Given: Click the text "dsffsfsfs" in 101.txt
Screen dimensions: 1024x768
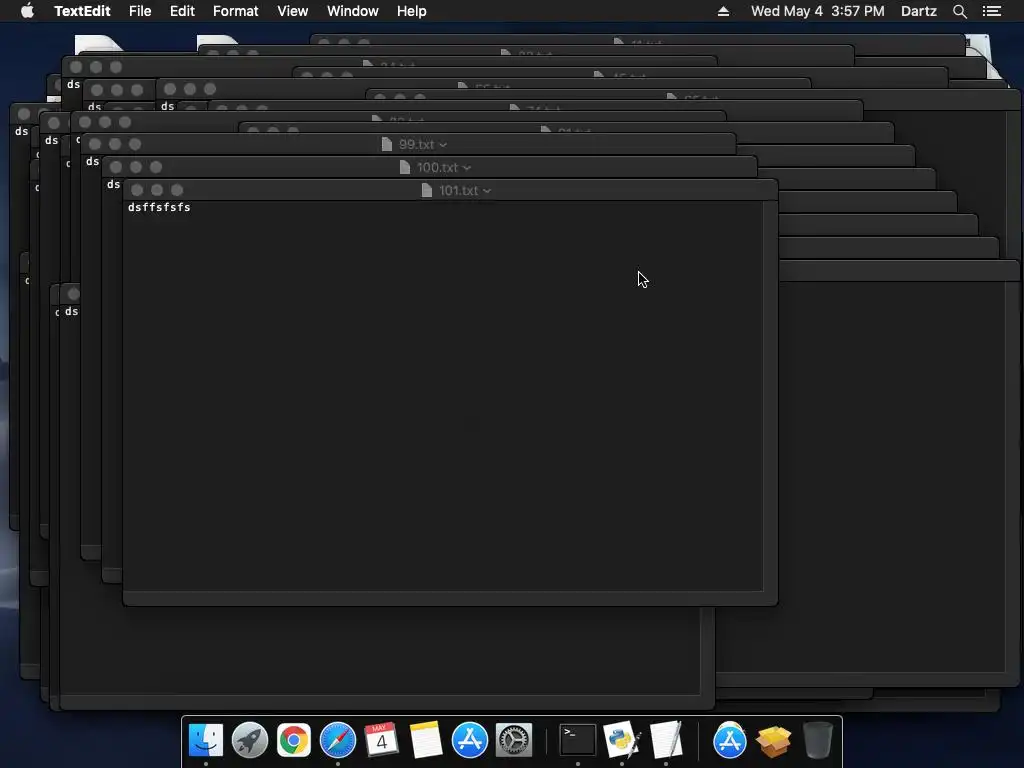Looking at the screenshot, I should (159, 207).
